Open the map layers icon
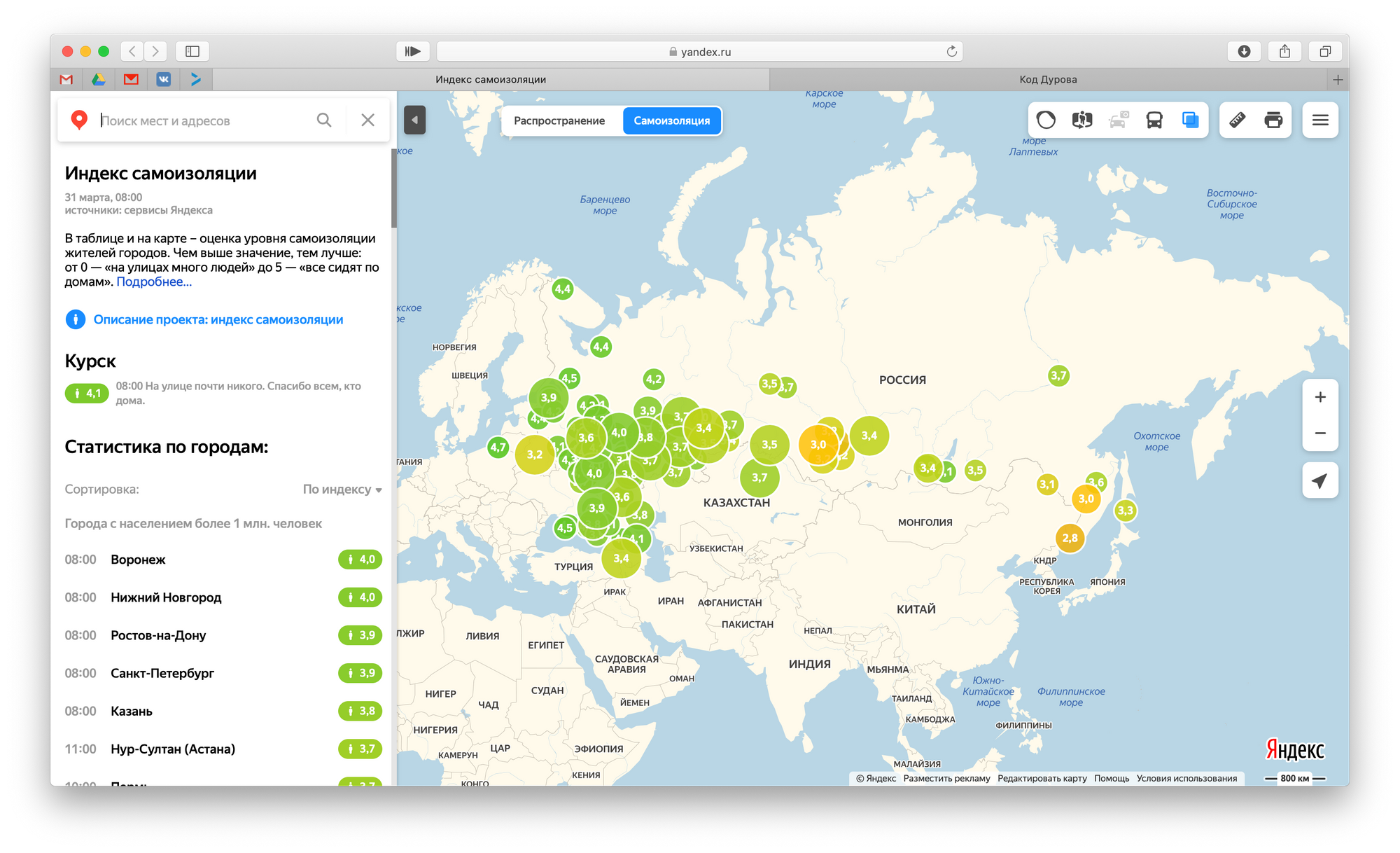 tap(1191, 120)
